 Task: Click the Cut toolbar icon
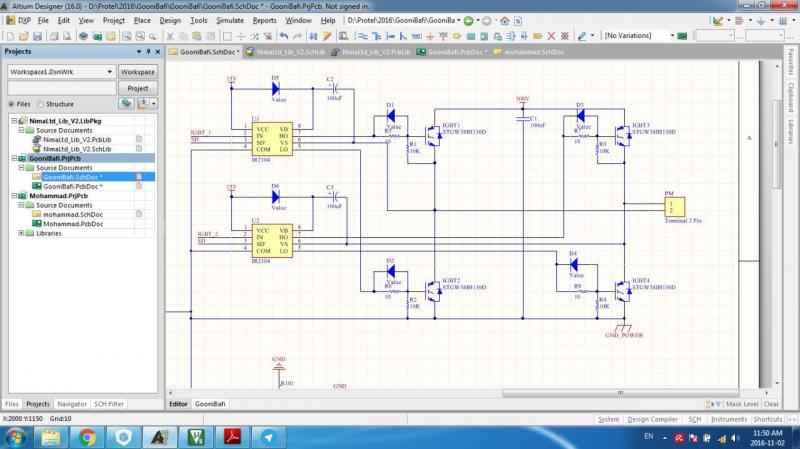(x=170, y=36)
